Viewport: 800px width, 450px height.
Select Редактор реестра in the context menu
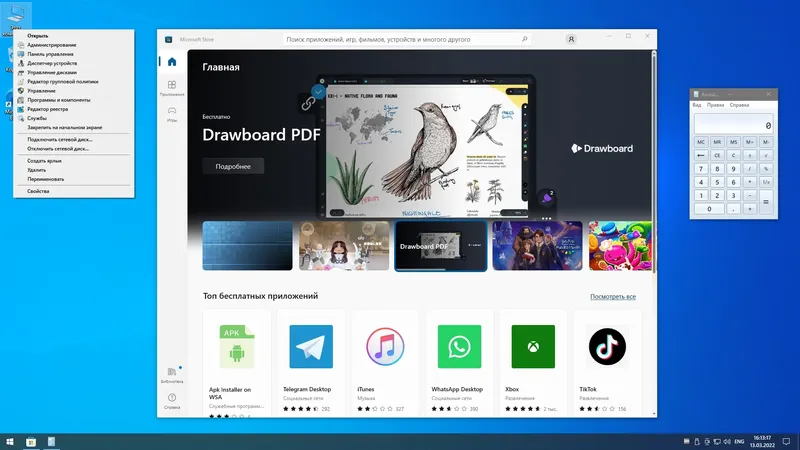tap(74, 109)
